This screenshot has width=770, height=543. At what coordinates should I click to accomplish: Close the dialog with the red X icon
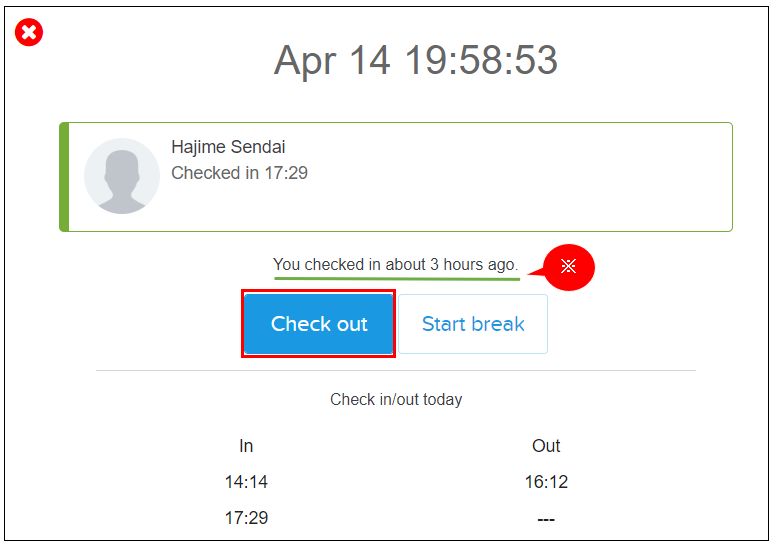click(x=30, y=33)
